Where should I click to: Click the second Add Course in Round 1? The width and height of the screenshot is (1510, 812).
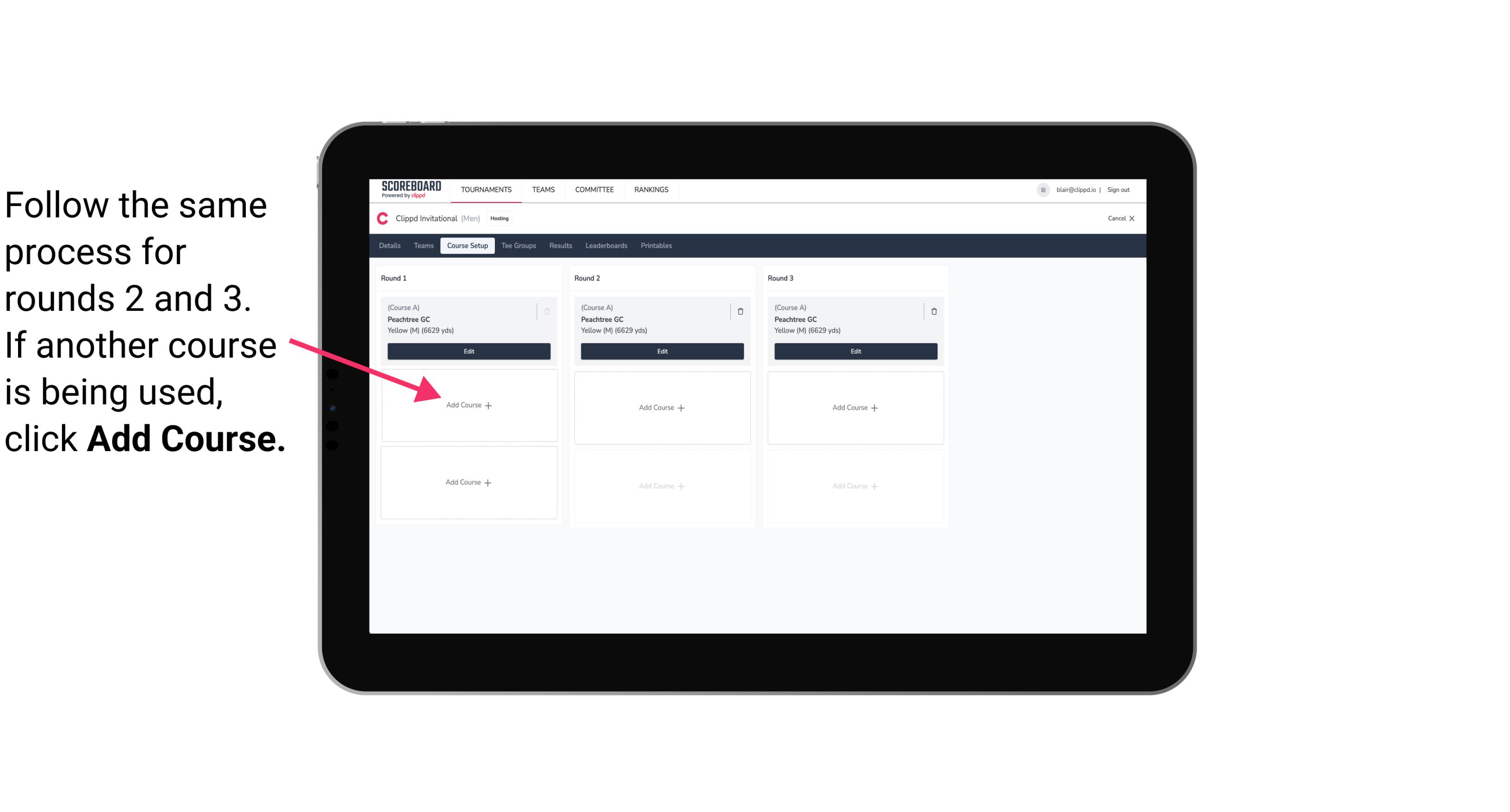click(468, 482)
